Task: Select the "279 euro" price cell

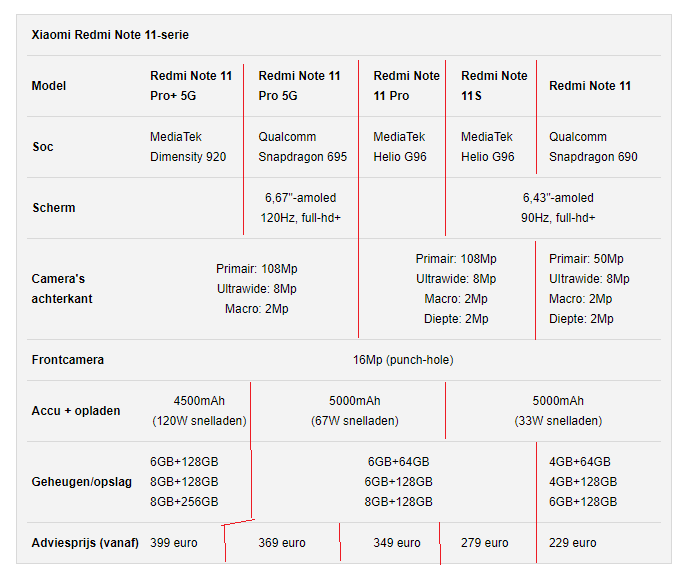Action: 484,543
